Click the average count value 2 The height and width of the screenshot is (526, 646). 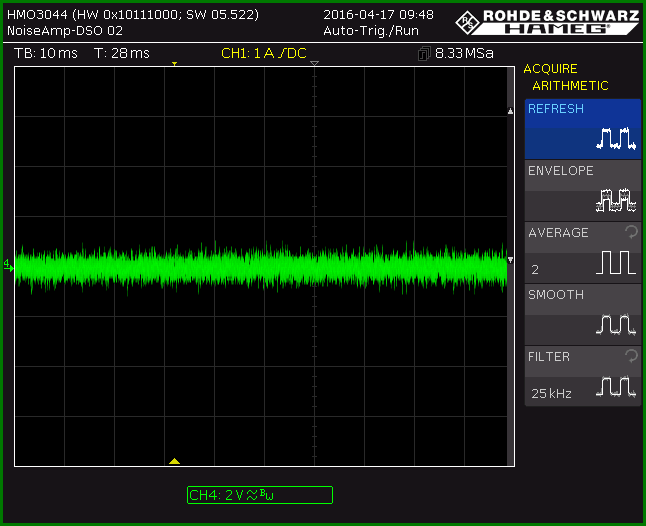point(535,270)
